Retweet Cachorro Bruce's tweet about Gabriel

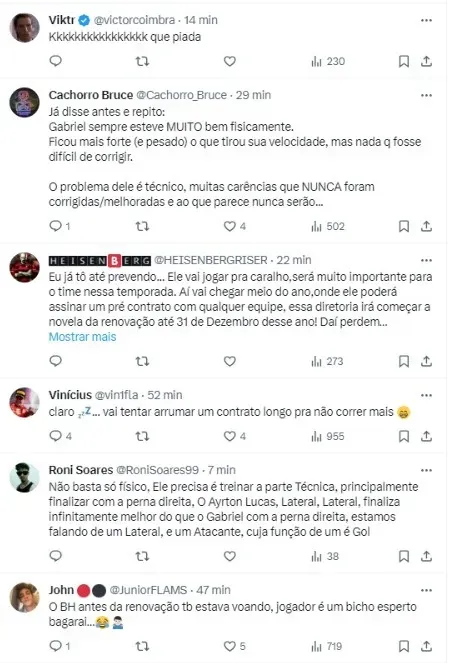click(142, 226)
